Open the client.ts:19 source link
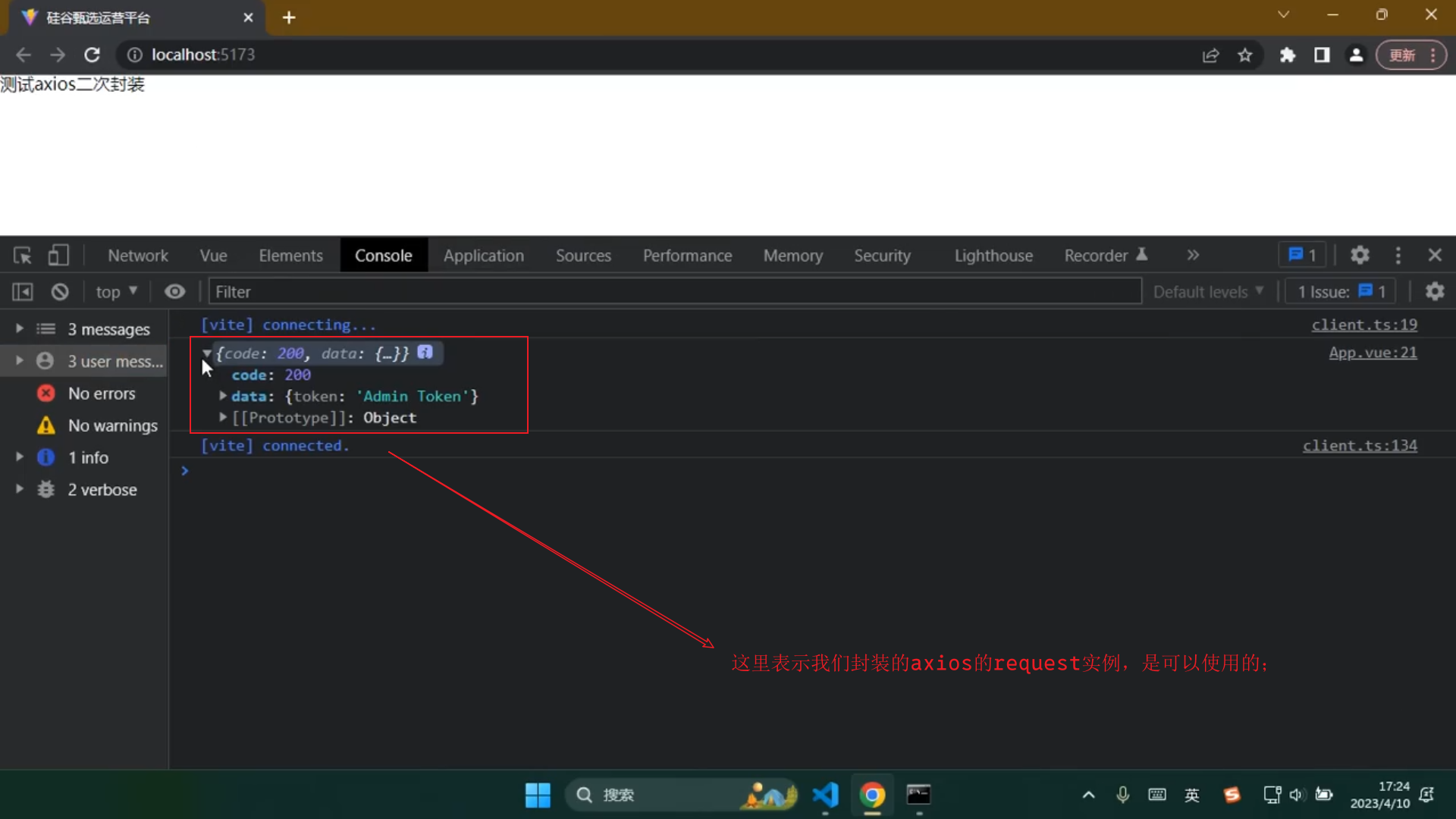The image size is (1456, 819). [1364, 325]
